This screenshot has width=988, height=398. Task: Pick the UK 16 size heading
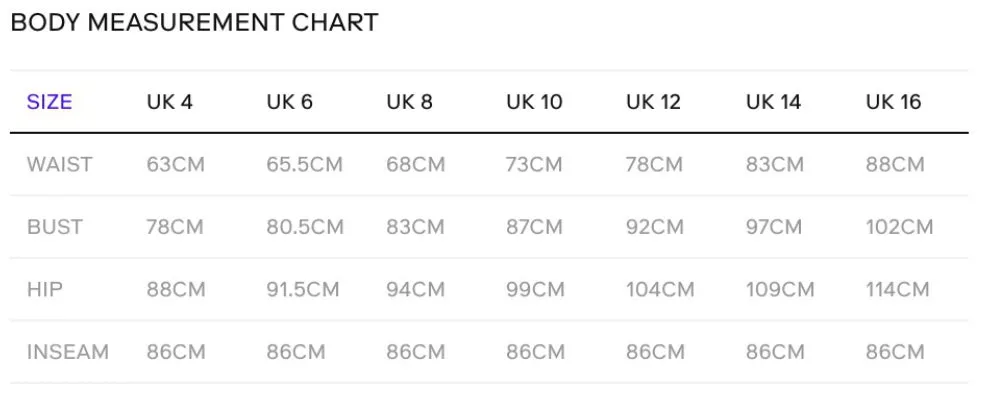tap(893, 101)
